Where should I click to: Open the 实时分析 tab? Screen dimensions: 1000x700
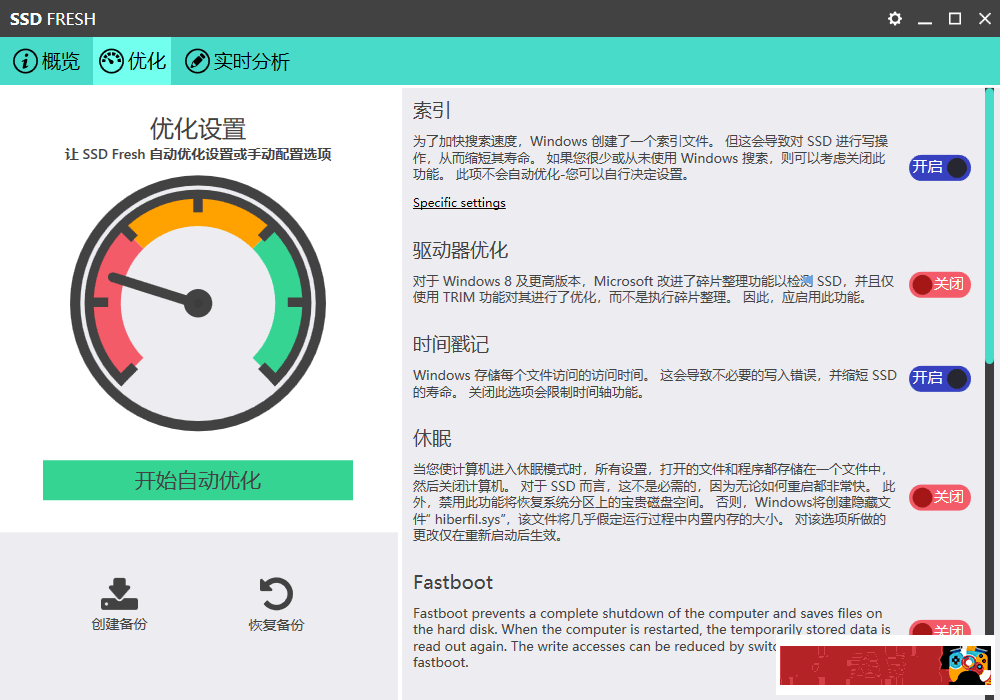237,61
